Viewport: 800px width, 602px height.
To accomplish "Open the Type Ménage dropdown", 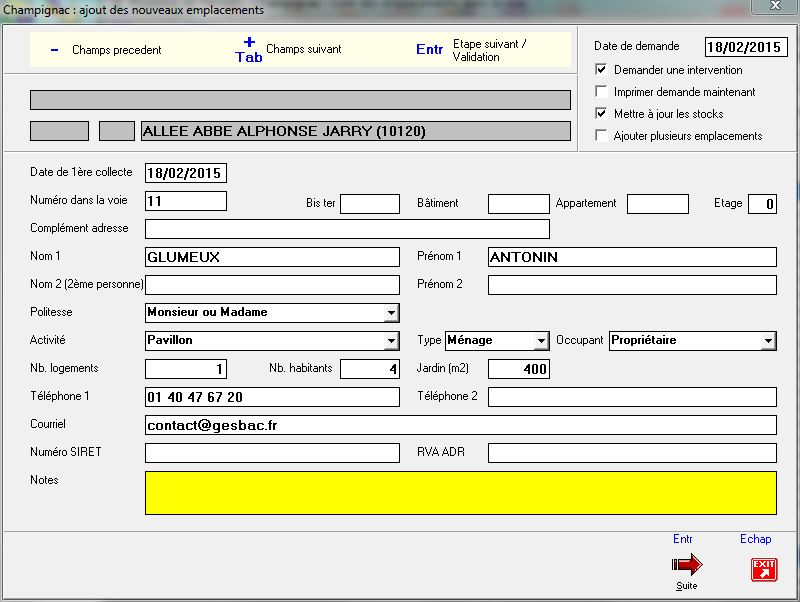I will (x=541, y=341).
